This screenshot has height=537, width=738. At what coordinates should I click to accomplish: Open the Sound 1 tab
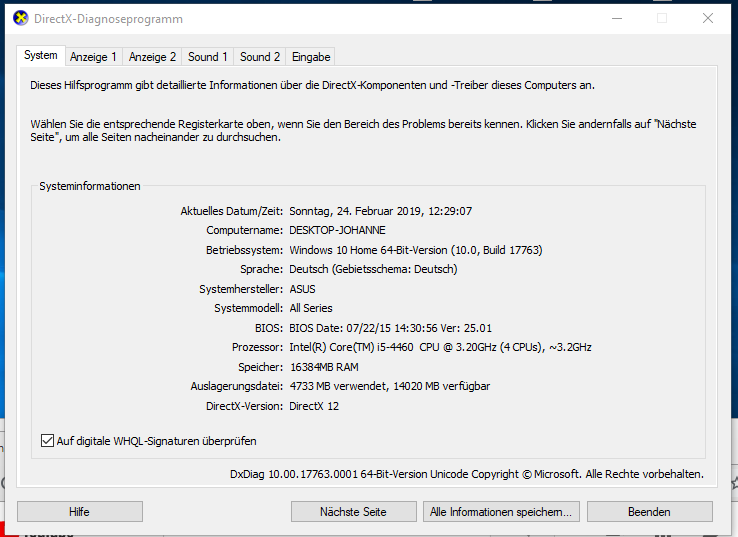click(x=208, y=57)
